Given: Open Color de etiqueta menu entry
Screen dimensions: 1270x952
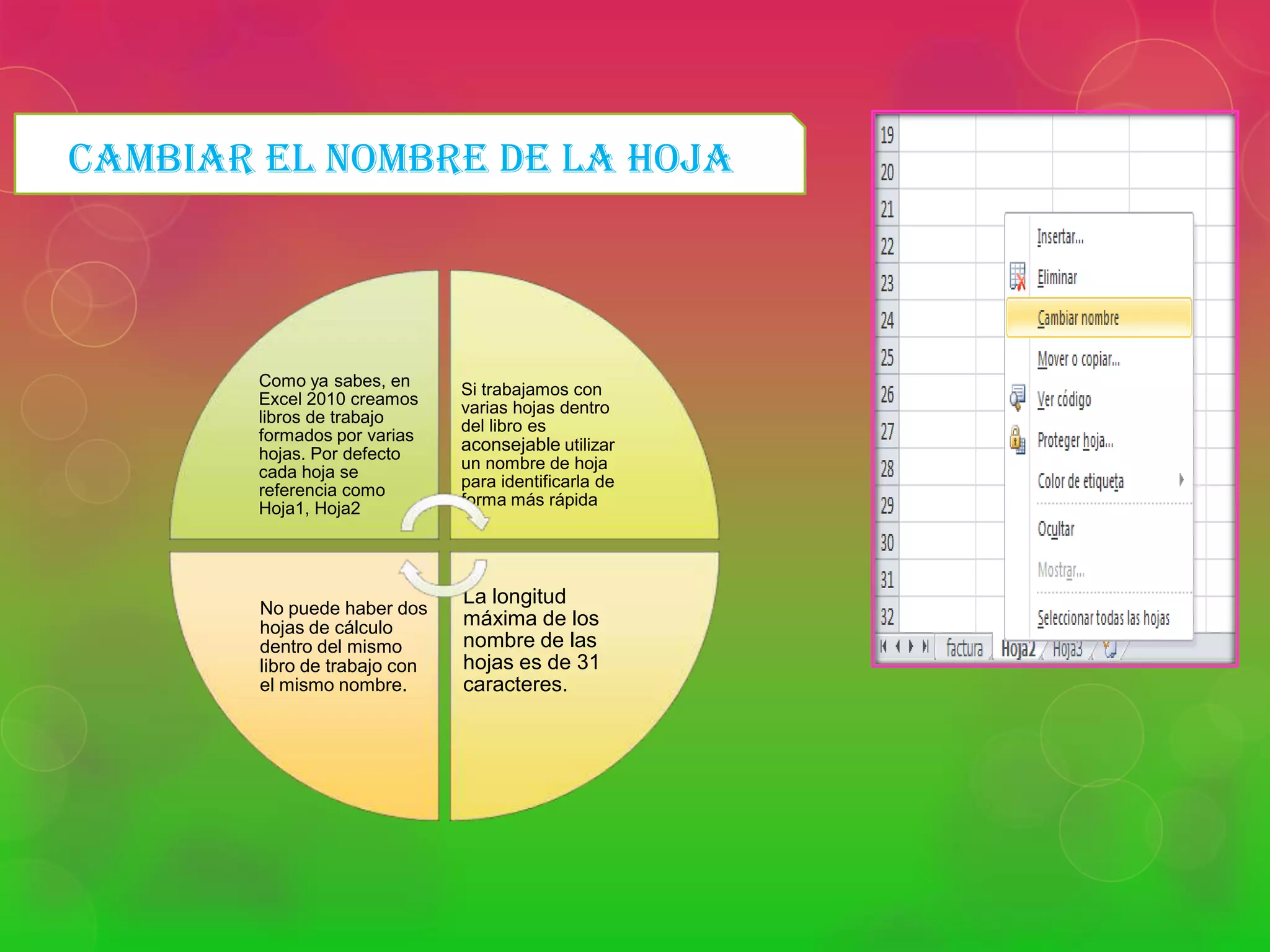Looking at the screenshot, I should [x=1099, y=480].
